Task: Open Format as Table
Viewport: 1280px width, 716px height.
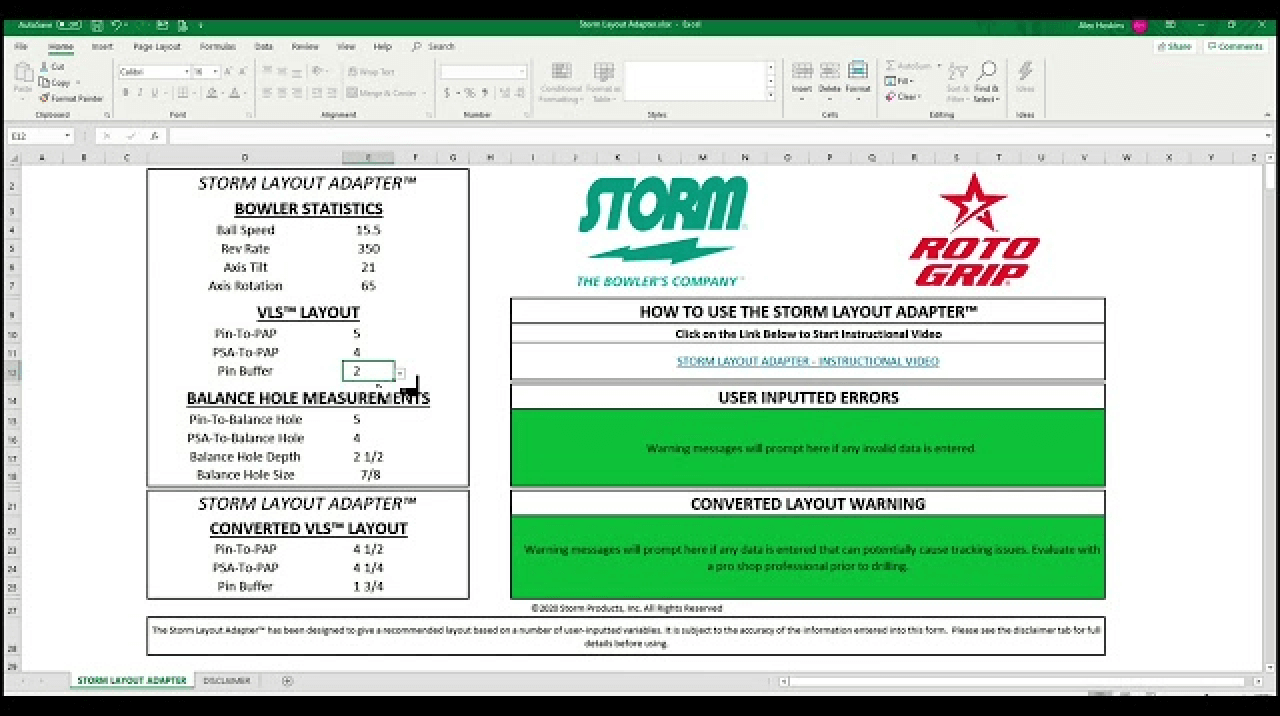Action: 603,82
